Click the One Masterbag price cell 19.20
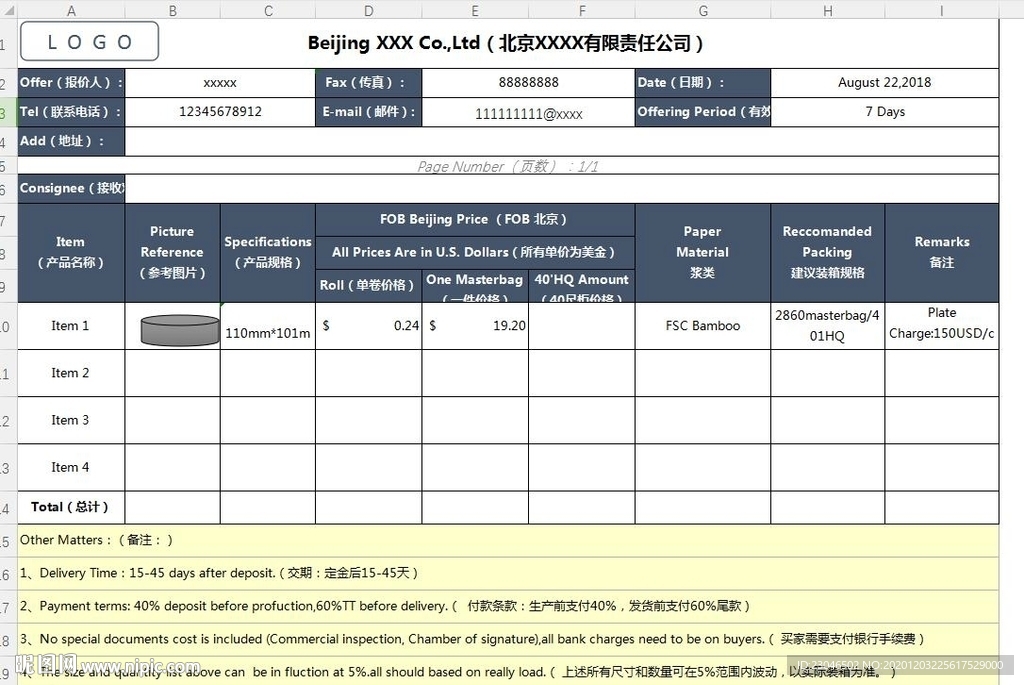Image resolution: width=1024 pixels, height=685 pixels. point(475,326)
